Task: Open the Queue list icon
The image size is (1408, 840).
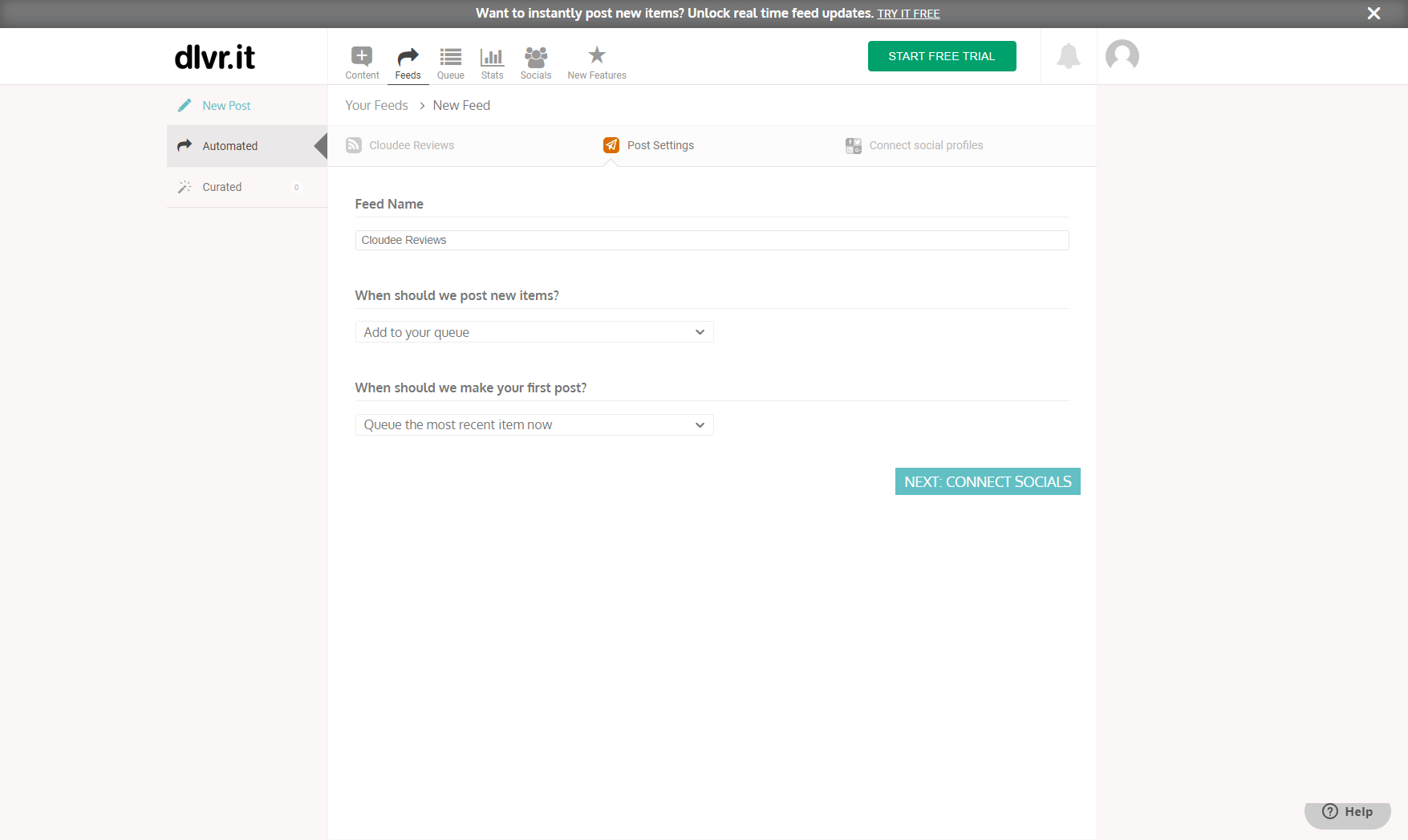Action: [x=450, y=56]
